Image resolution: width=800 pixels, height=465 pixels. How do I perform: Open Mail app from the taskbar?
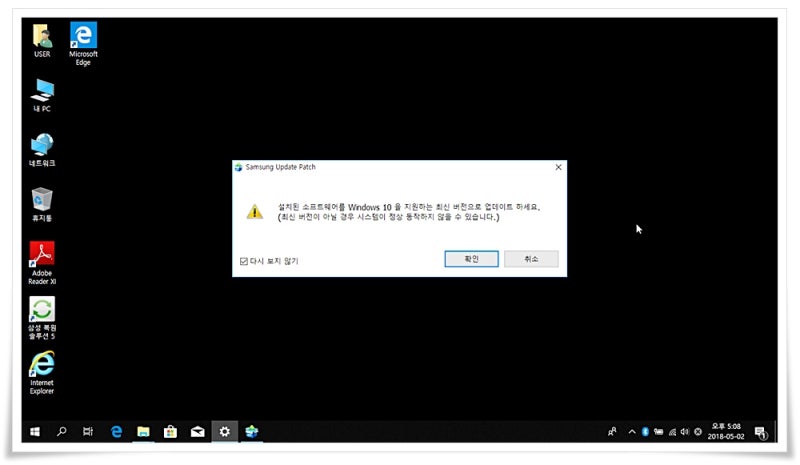pos(197,432)
